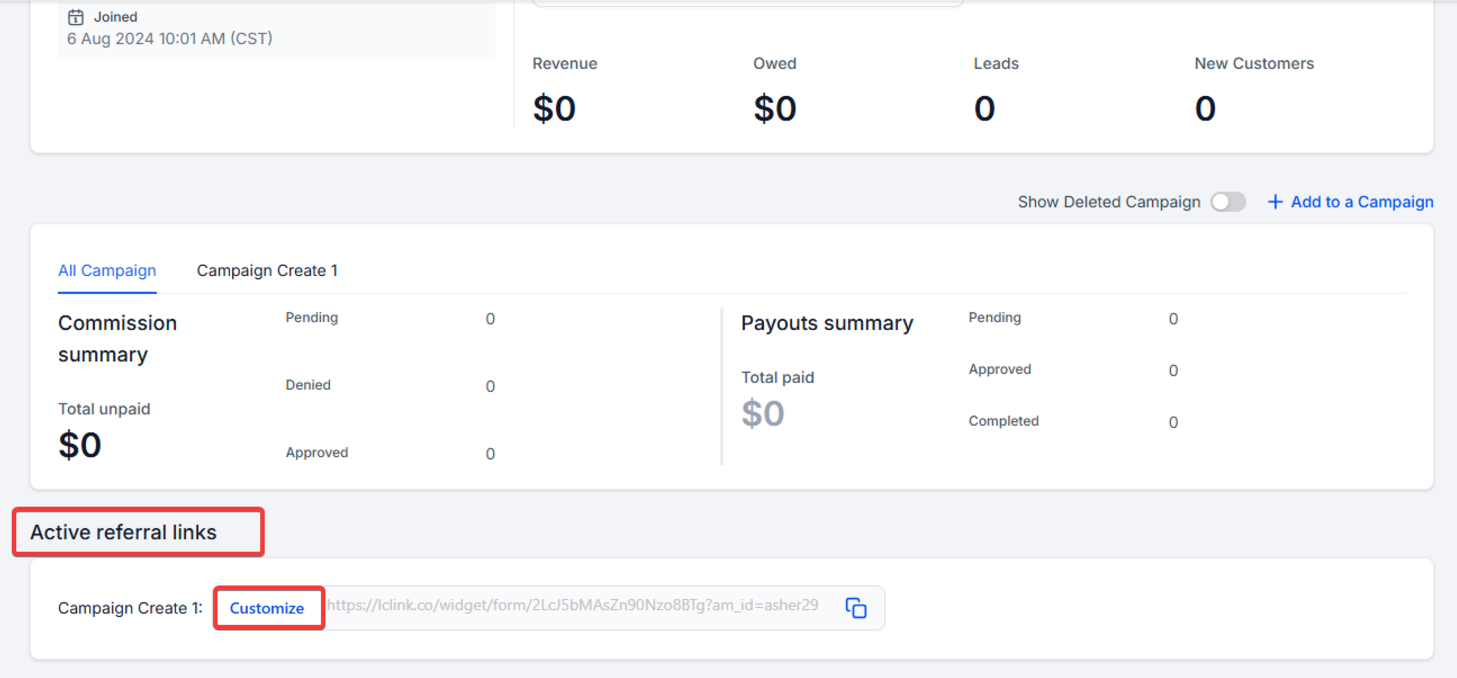
Task: Click the Joined date and time text
Action: coord(170,39)
